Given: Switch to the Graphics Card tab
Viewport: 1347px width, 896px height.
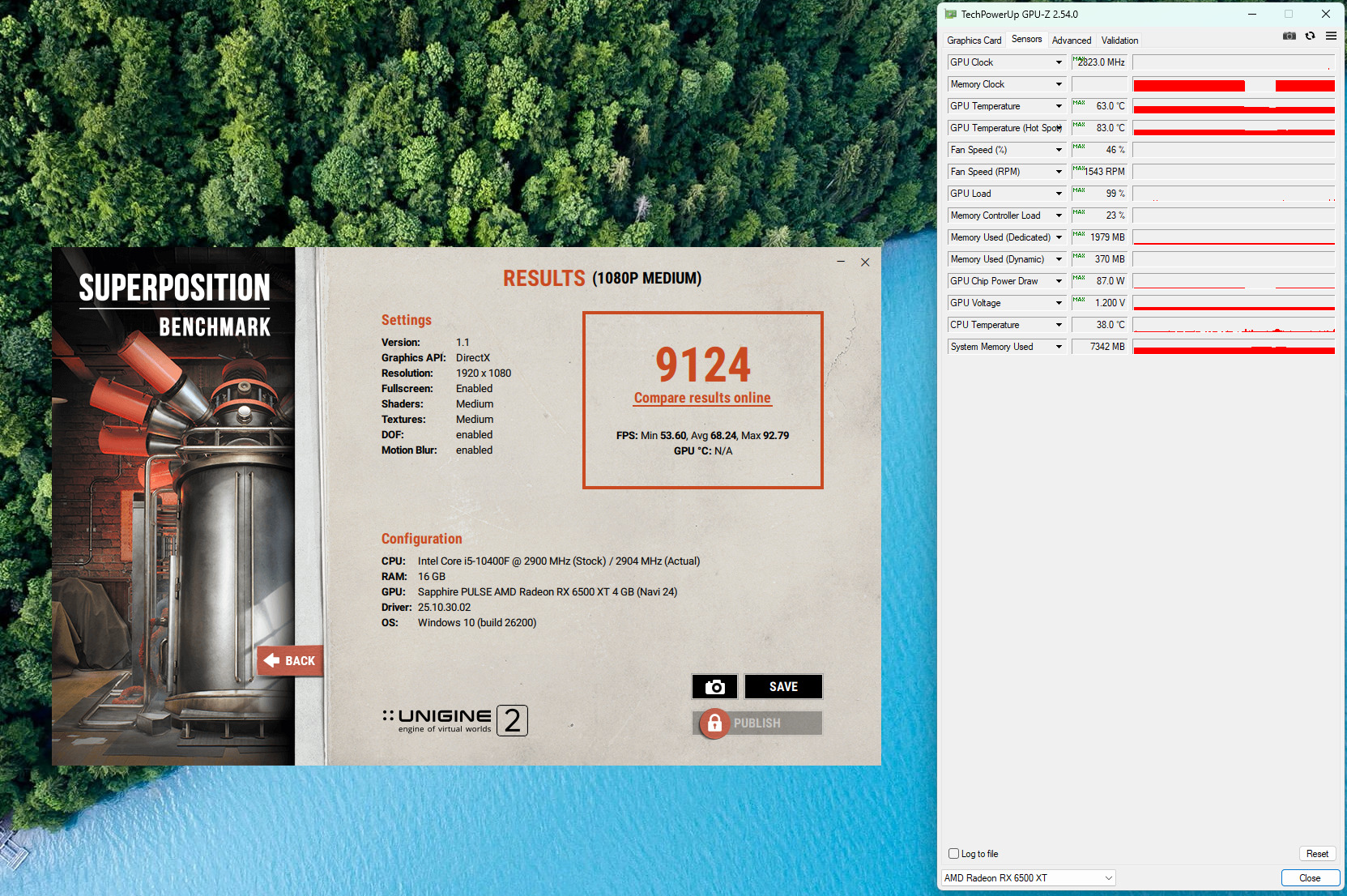Looking at the screenshot, I should click(974, 41).
